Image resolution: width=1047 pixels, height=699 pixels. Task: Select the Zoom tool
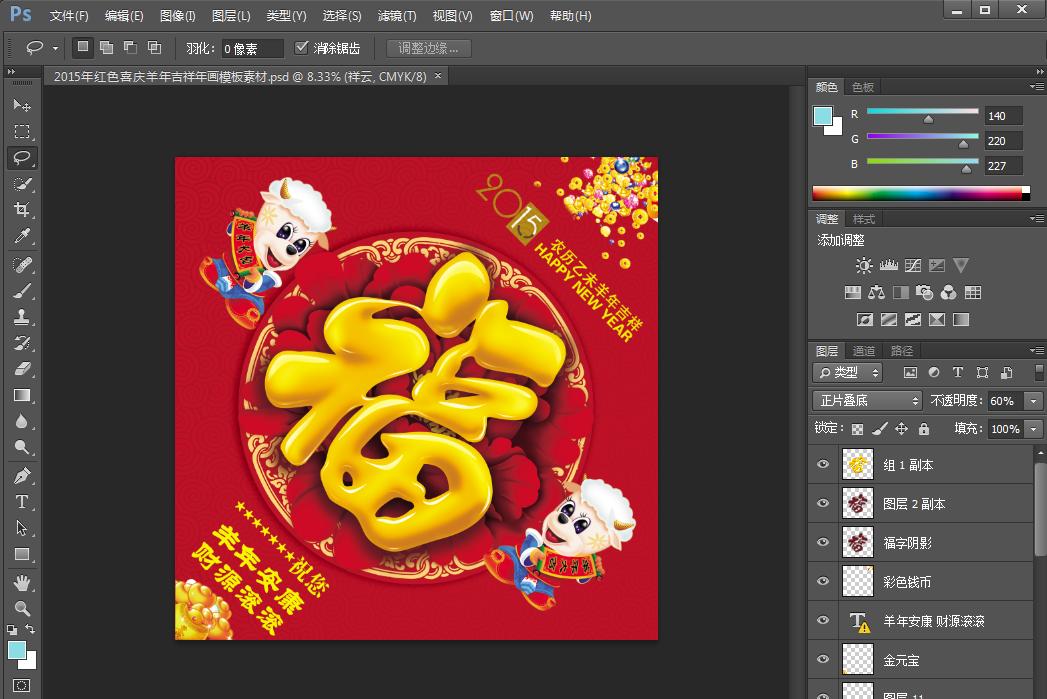[x=22, y=608]
